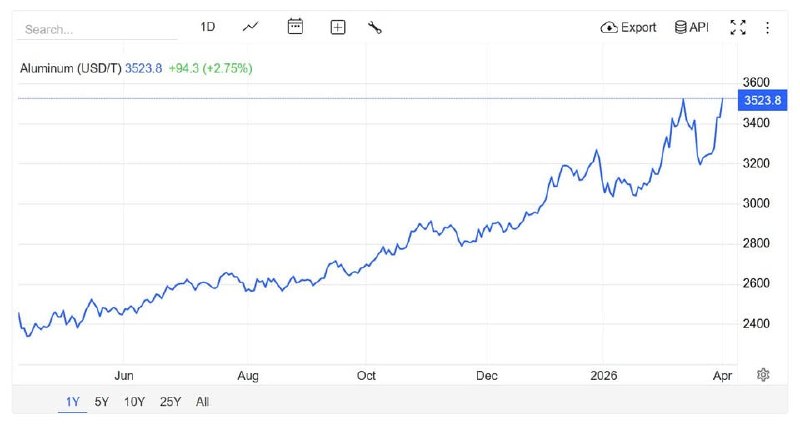The width and height of the screenshot is (800, 435).
Task: Click the plus icon to add comparison
Action: [338, 28]
